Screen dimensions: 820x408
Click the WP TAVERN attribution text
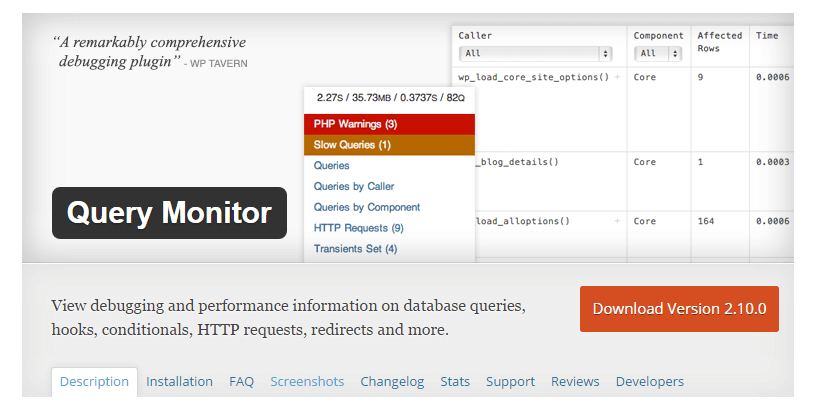(x=219, y=64)
